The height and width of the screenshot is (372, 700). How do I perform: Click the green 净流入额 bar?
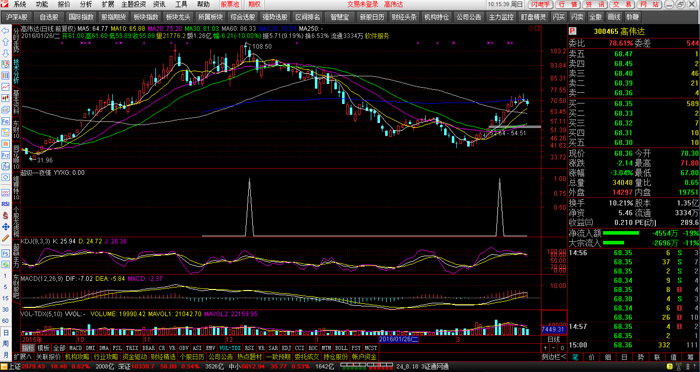point(621,233)
